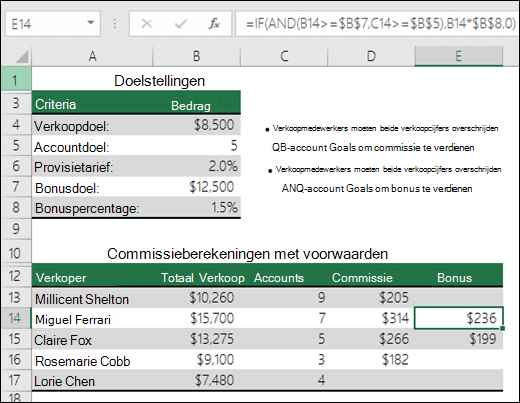This screenshot has width=520, height=403.
Task: Select row 16 header
Action: tap(16, 360)
